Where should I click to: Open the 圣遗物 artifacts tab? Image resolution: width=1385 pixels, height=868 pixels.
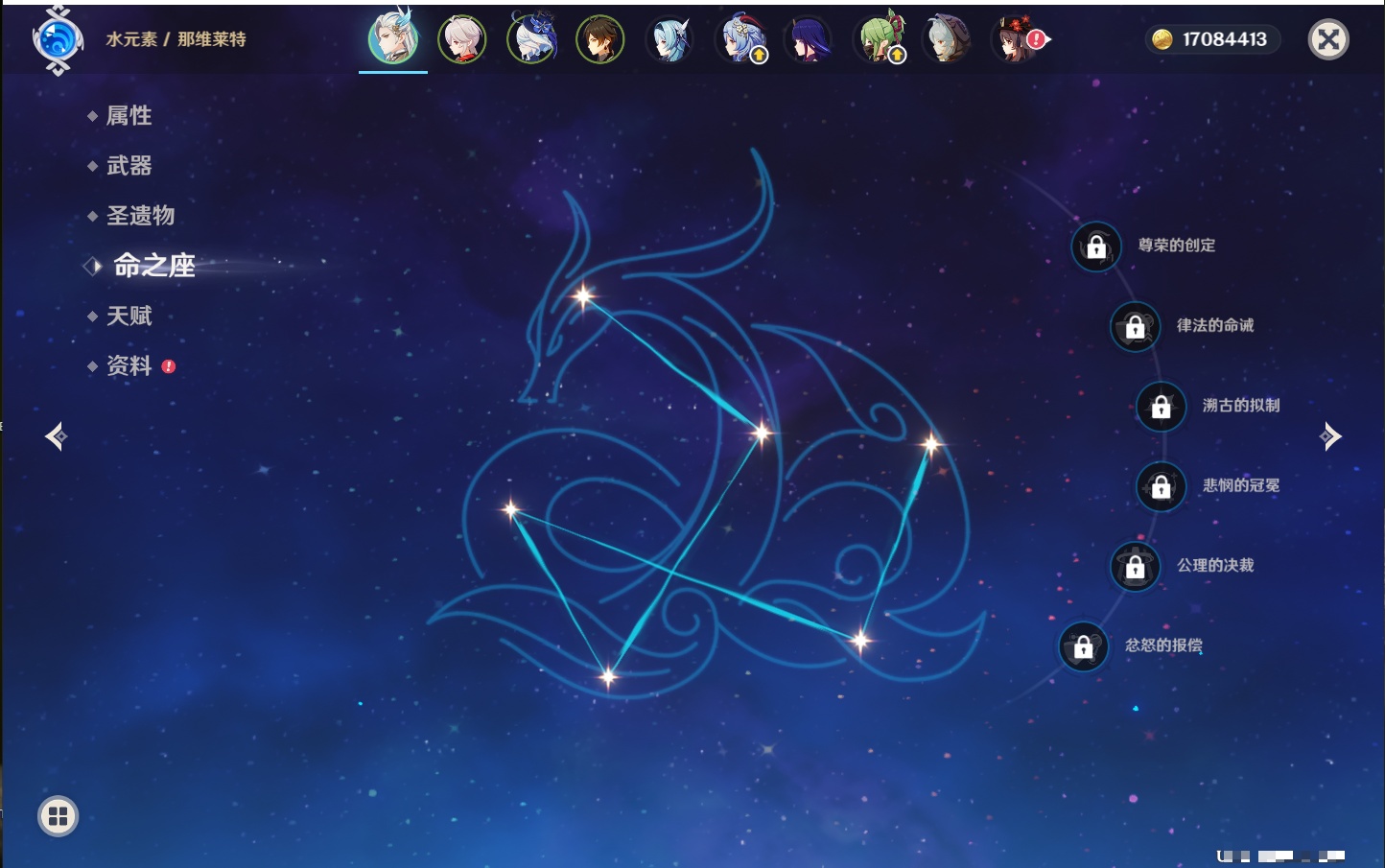[x=140, y=215]
